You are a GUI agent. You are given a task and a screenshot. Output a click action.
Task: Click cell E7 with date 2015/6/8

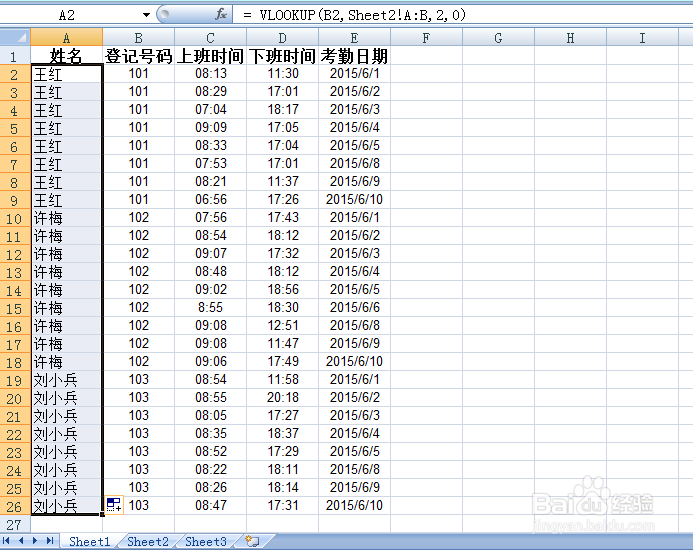coord(354,164)
